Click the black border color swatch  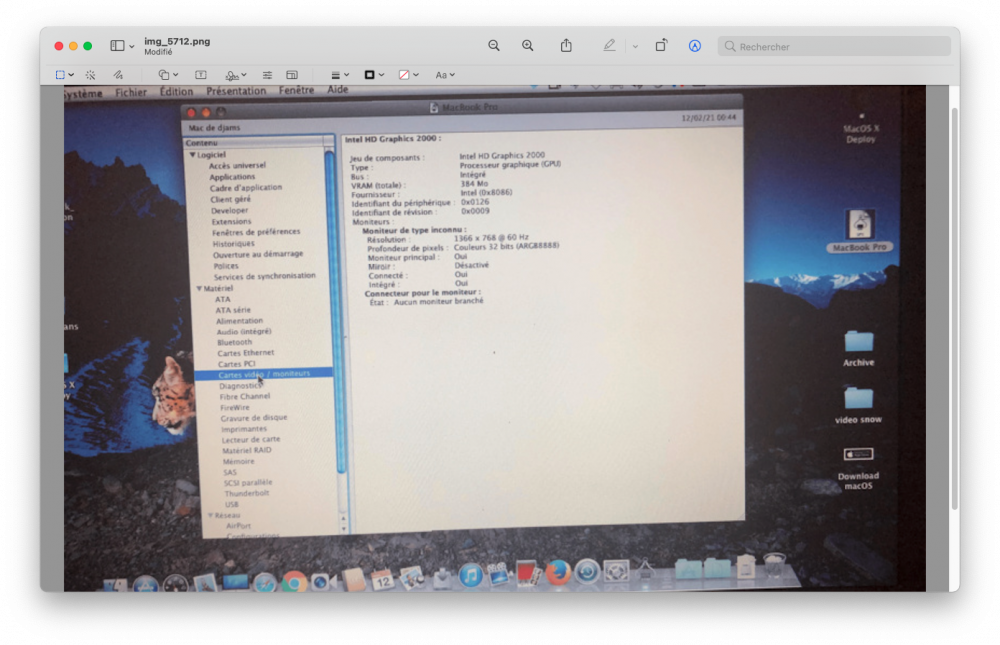(x=369, y=75)
